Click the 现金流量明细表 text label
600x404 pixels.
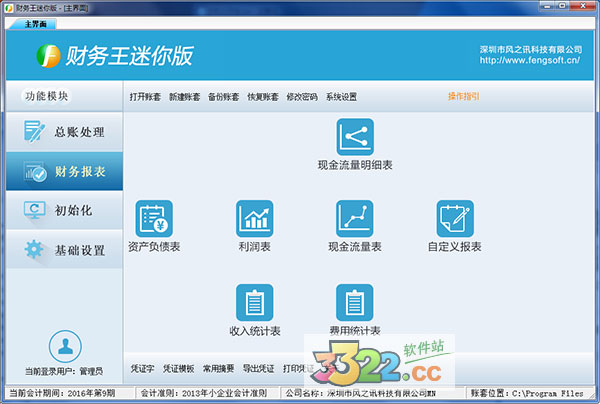355,165
